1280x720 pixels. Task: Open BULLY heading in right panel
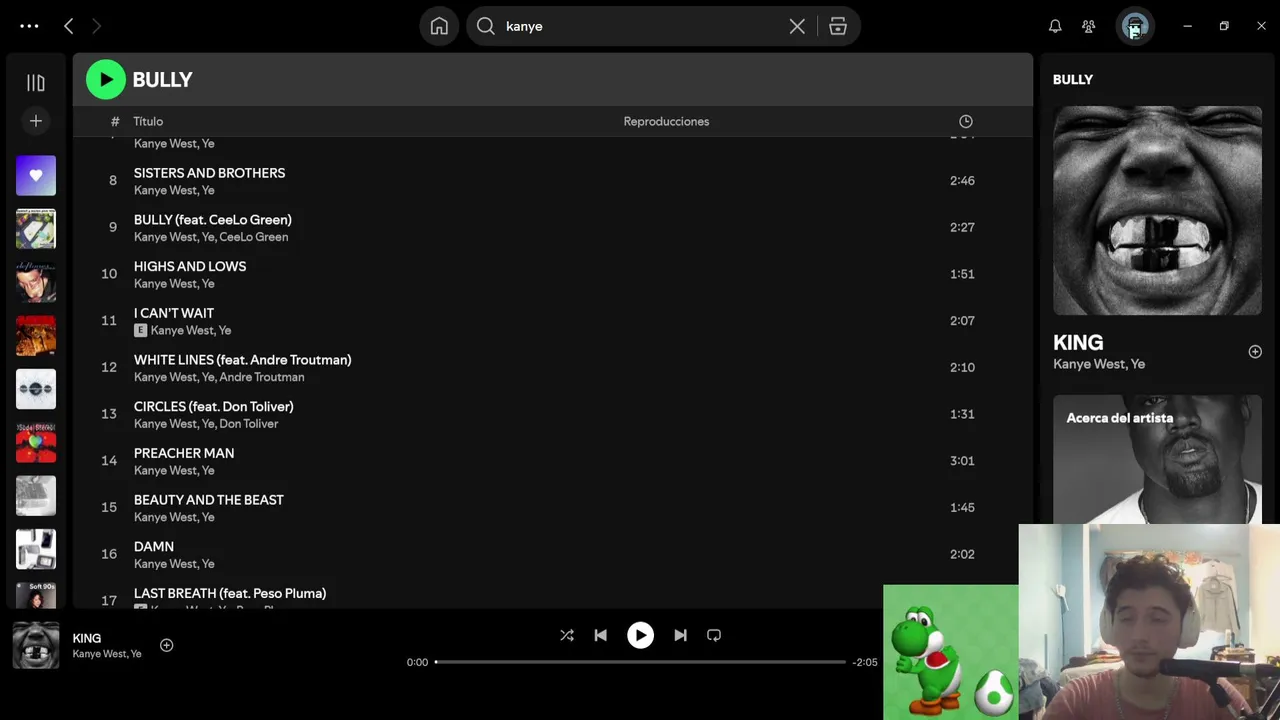(x=1073, y=79)
